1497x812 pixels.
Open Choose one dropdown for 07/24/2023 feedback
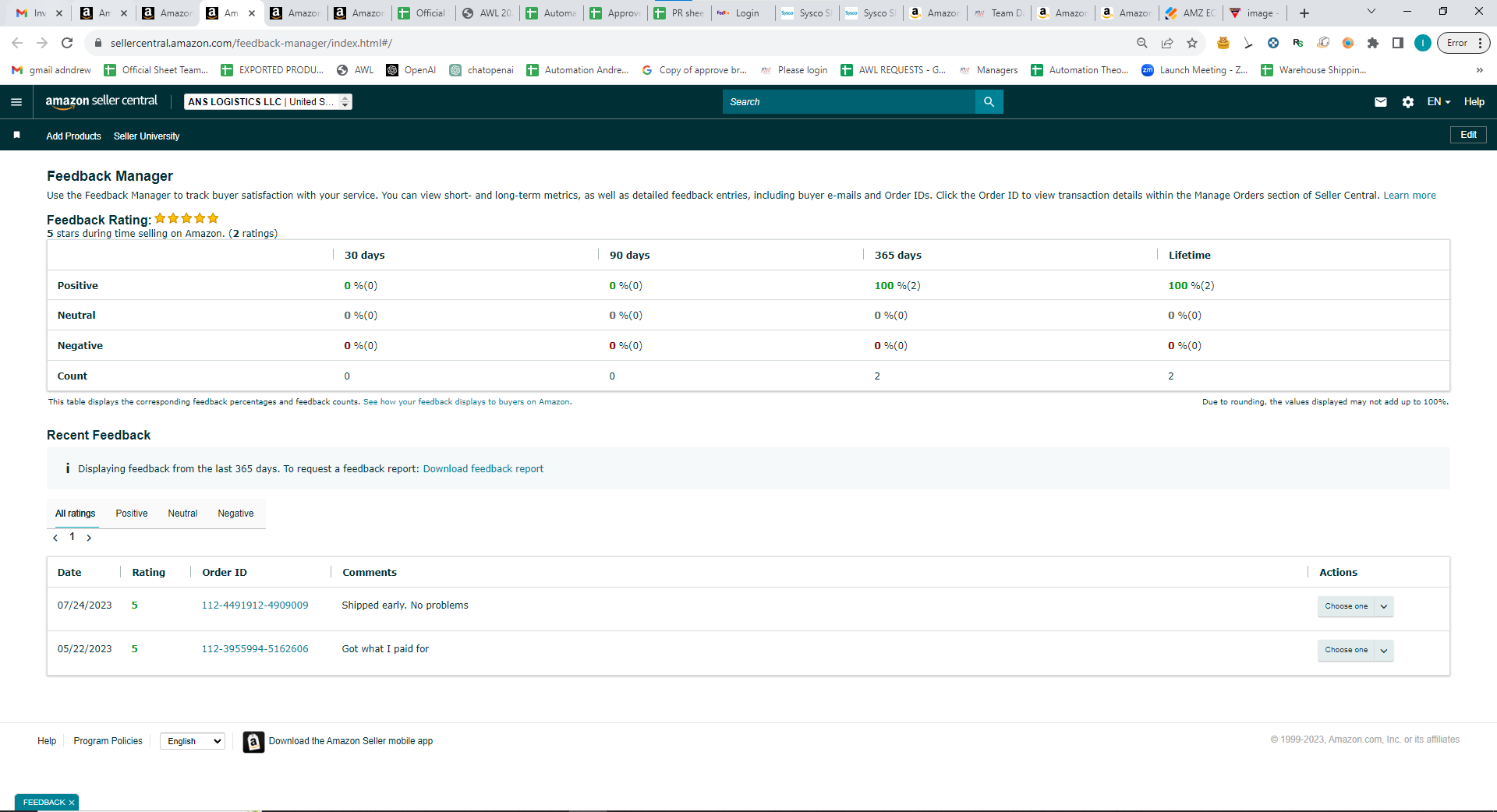point(1355,606)
